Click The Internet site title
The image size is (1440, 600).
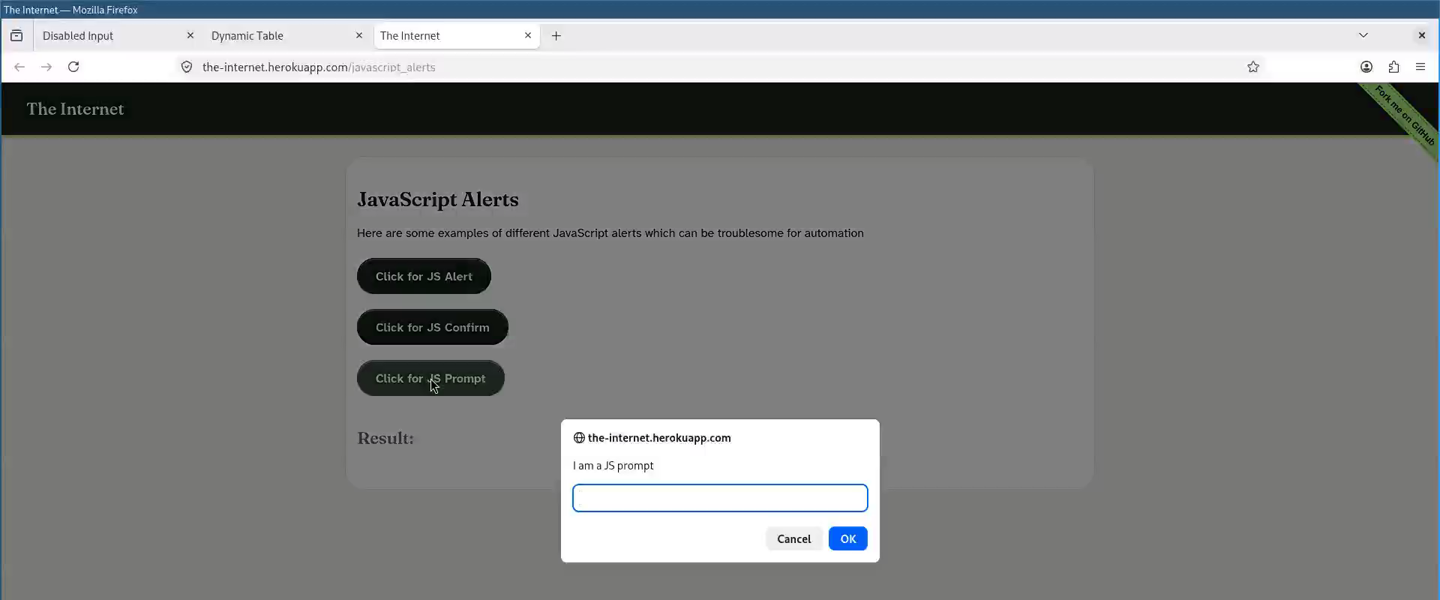point(75,109)
